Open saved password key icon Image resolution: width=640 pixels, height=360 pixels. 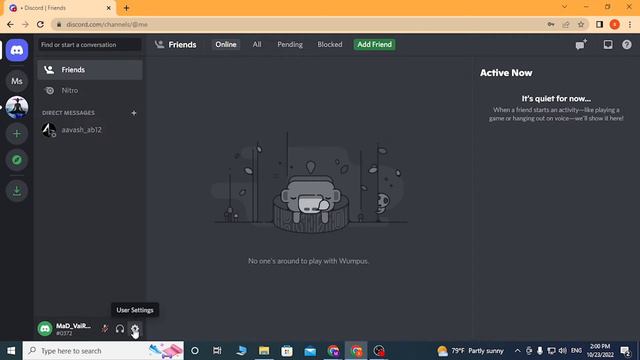point(551,24)
